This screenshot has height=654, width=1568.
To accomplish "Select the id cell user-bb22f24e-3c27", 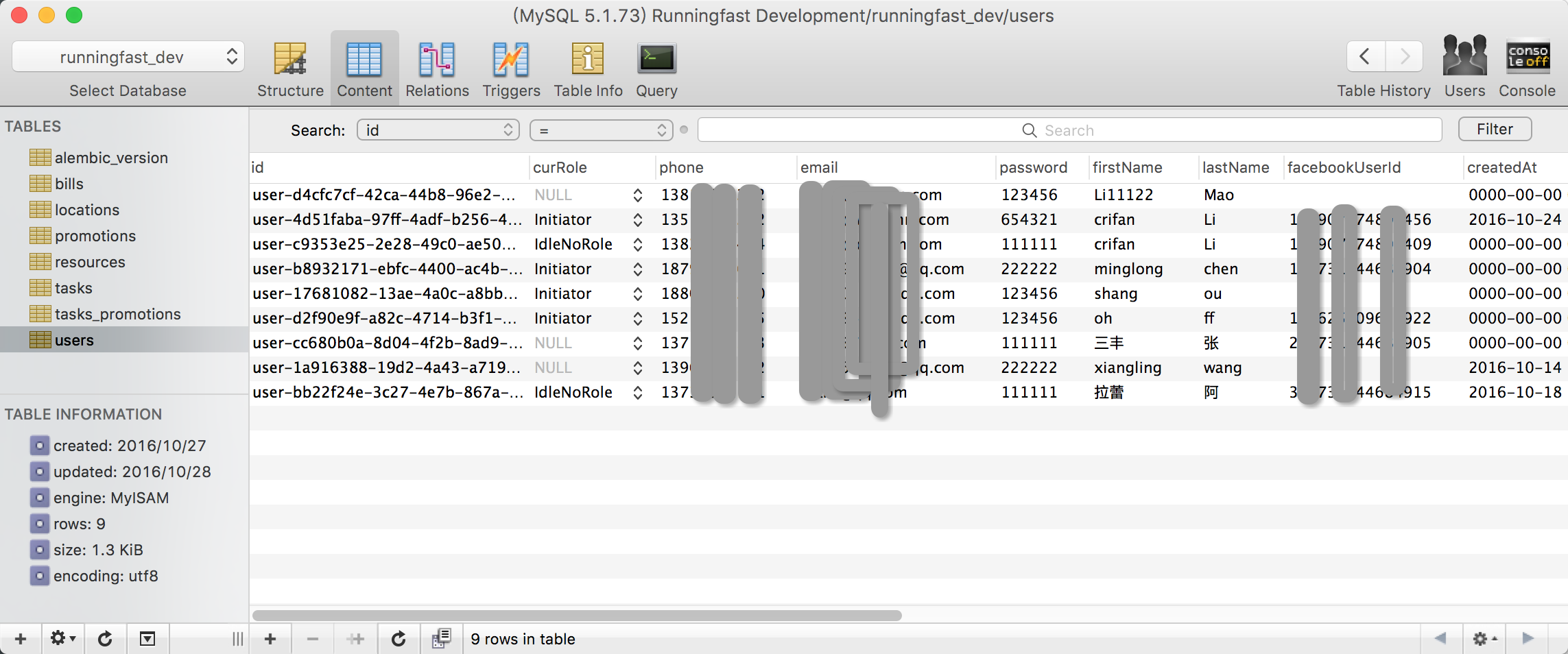I will 388,392.
